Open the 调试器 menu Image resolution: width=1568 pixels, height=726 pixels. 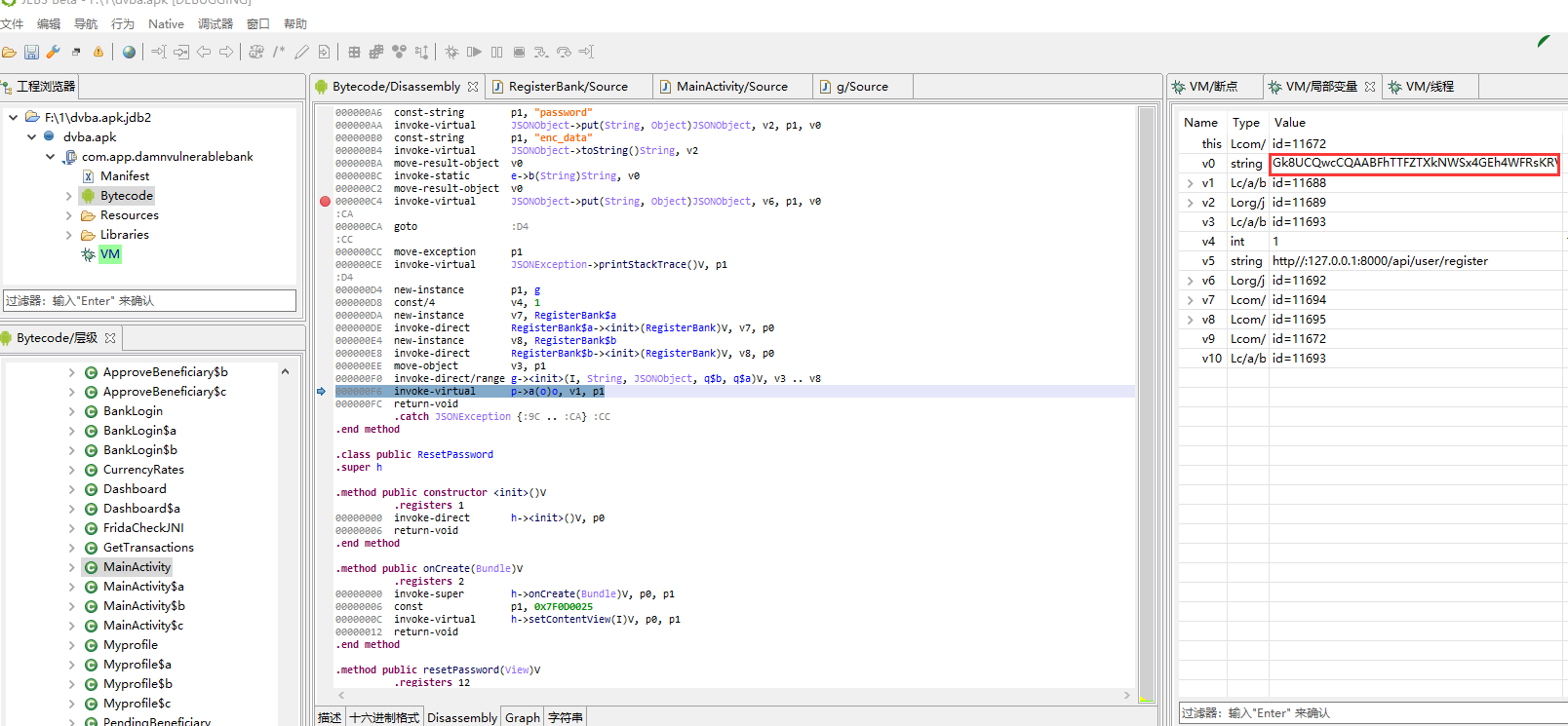tap(216, 23)
